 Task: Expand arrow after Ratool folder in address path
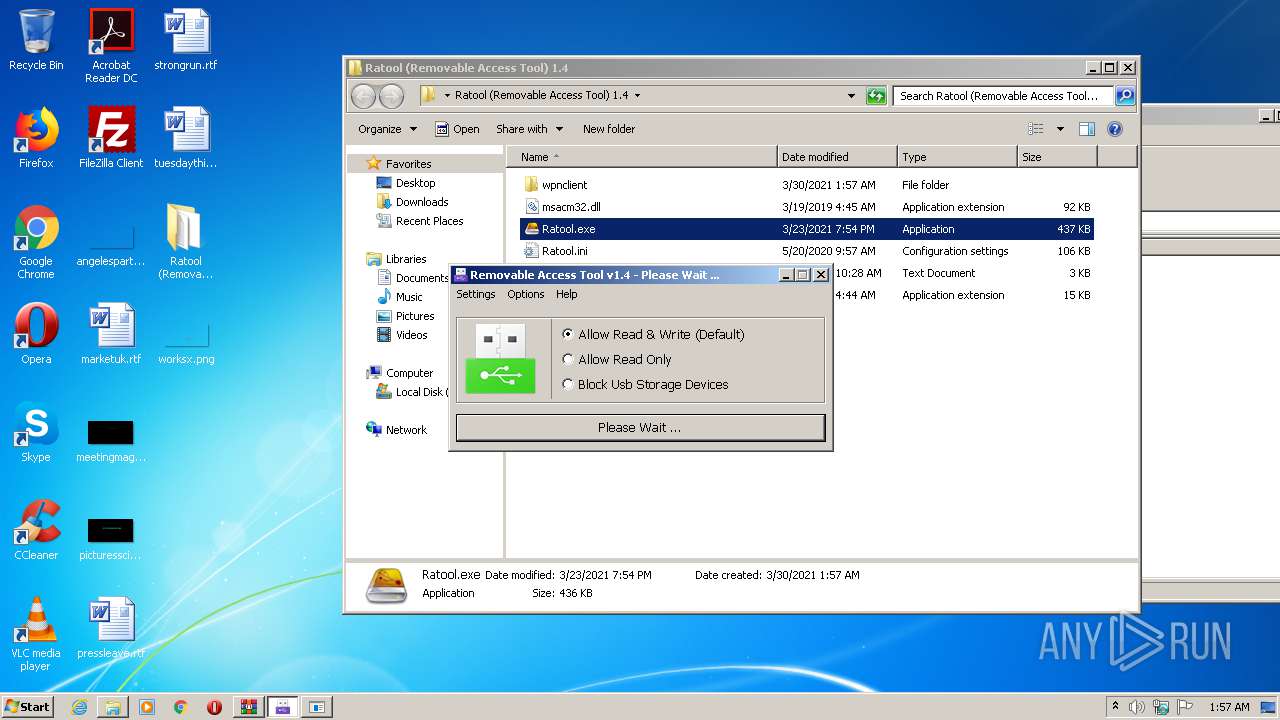click(x=637, y=96)
